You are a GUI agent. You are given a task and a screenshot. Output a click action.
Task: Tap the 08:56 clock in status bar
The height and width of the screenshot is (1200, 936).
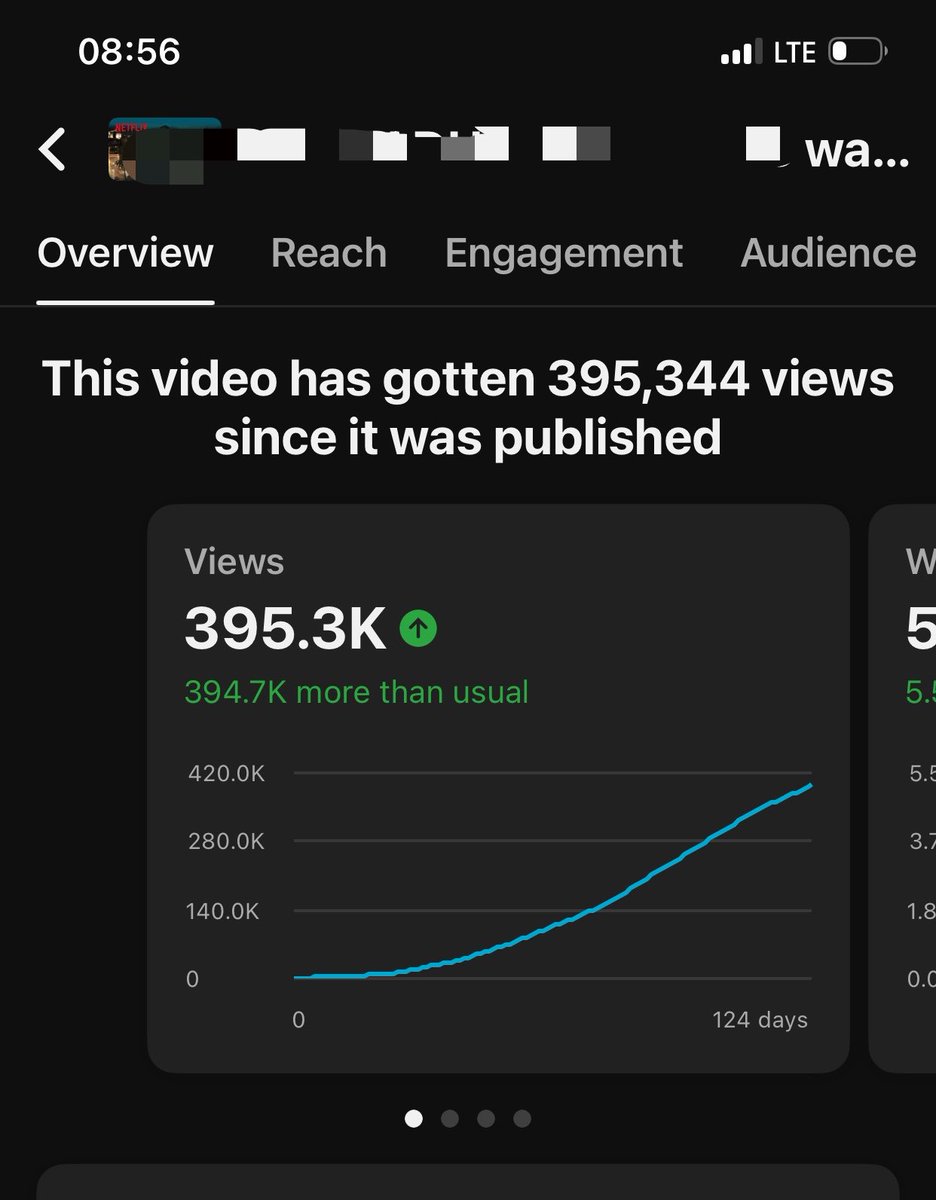[x=129, y=52]
